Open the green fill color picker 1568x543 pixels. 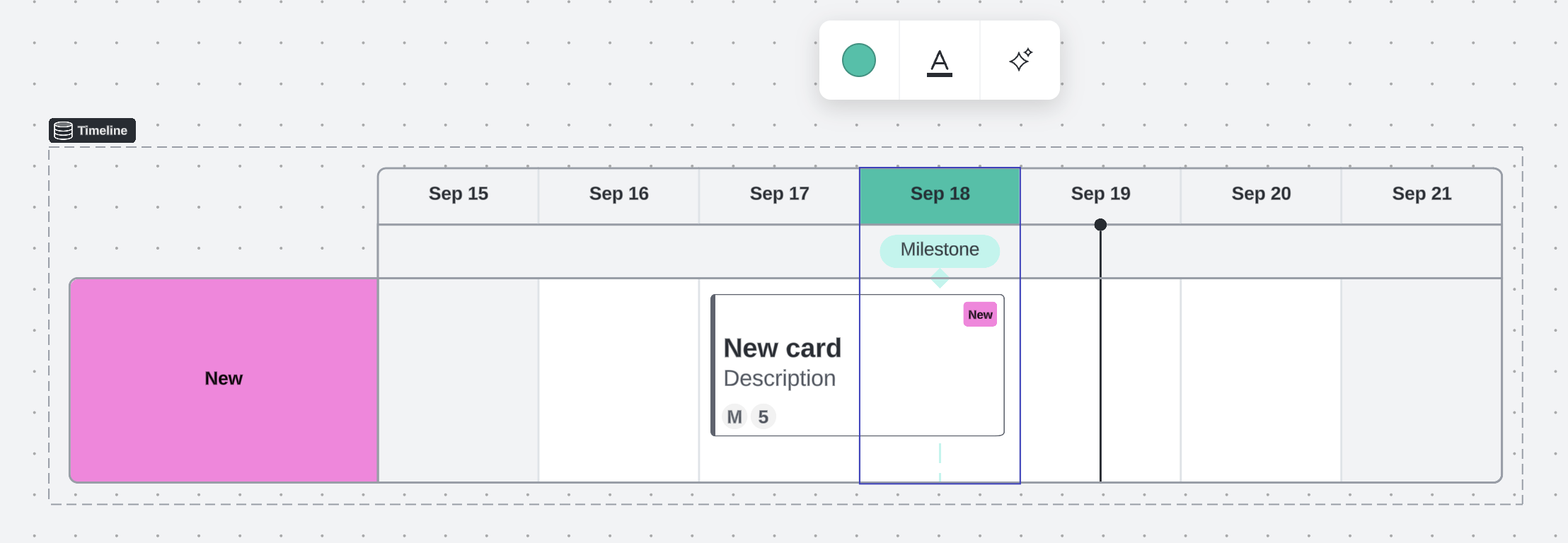click(x=859, y=60)
